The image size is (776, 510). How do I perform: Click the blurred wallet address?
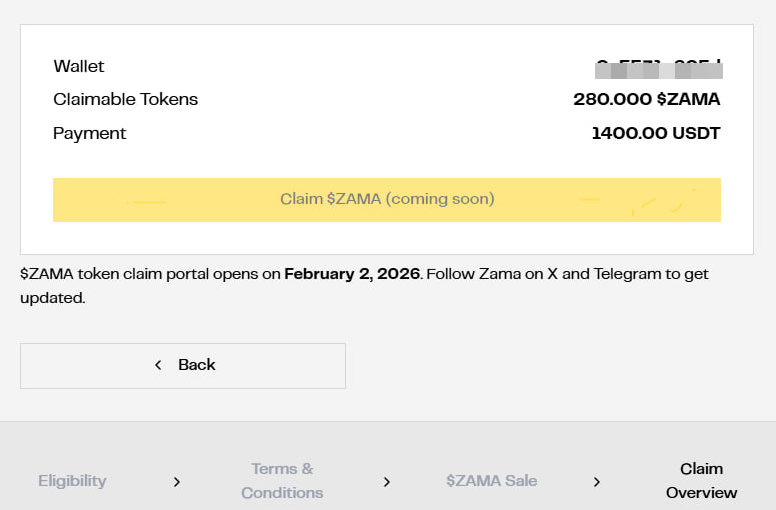click(658, 69)
